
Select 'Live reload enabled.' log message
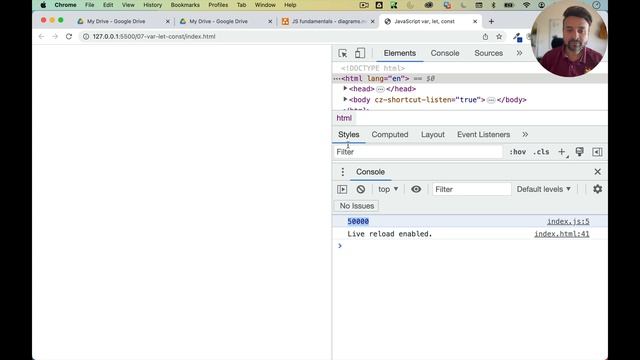[389, 234]
